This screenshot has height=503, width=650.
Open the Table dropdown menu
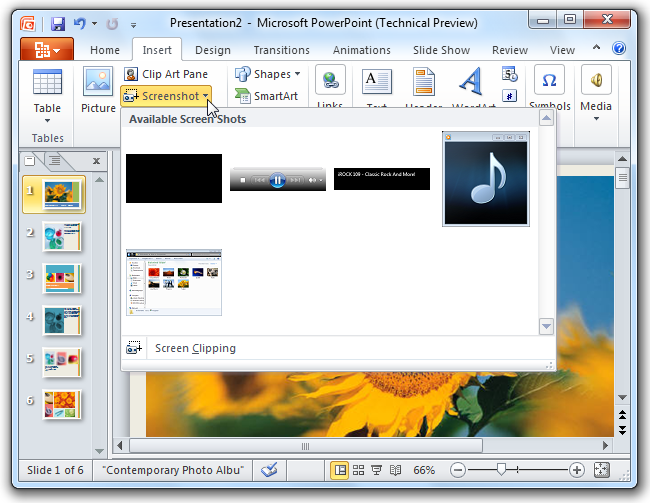(x=47, y=120)
